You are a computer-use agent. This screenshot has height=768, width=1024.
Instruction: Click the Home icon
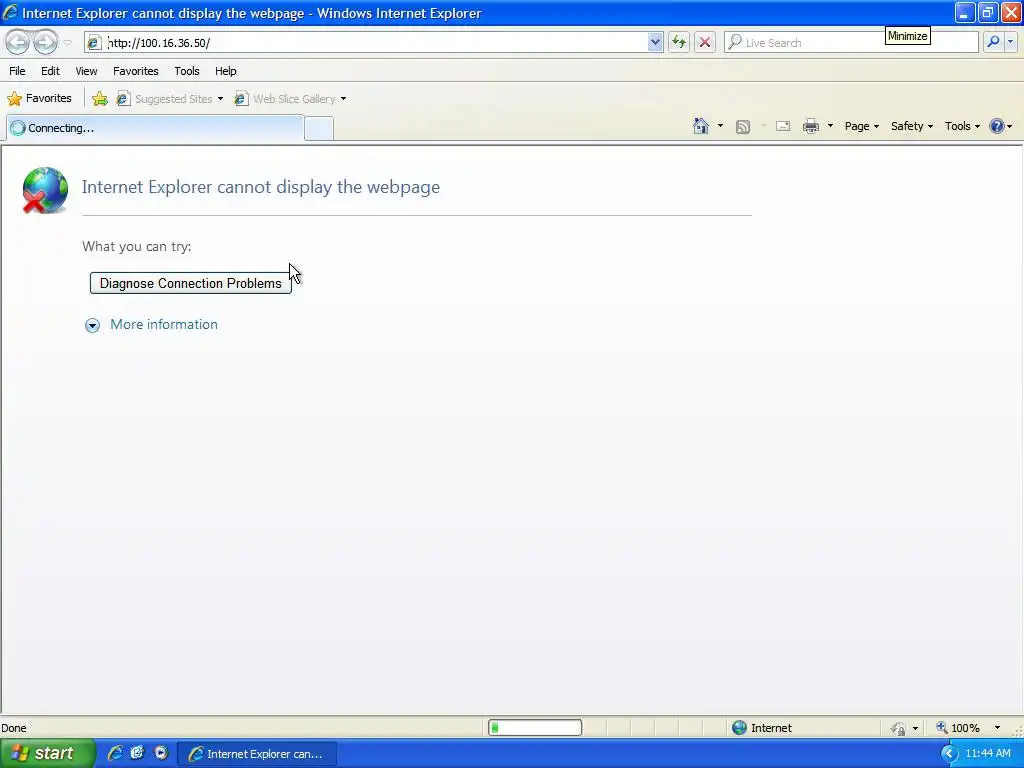701,126
